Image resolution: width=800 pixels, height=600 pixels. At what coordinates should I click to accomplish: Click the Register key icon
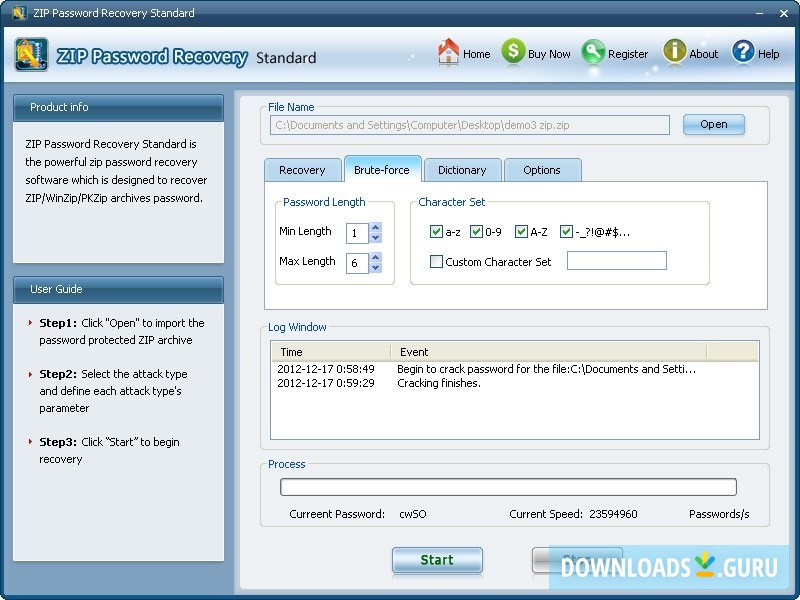(593, 52)
